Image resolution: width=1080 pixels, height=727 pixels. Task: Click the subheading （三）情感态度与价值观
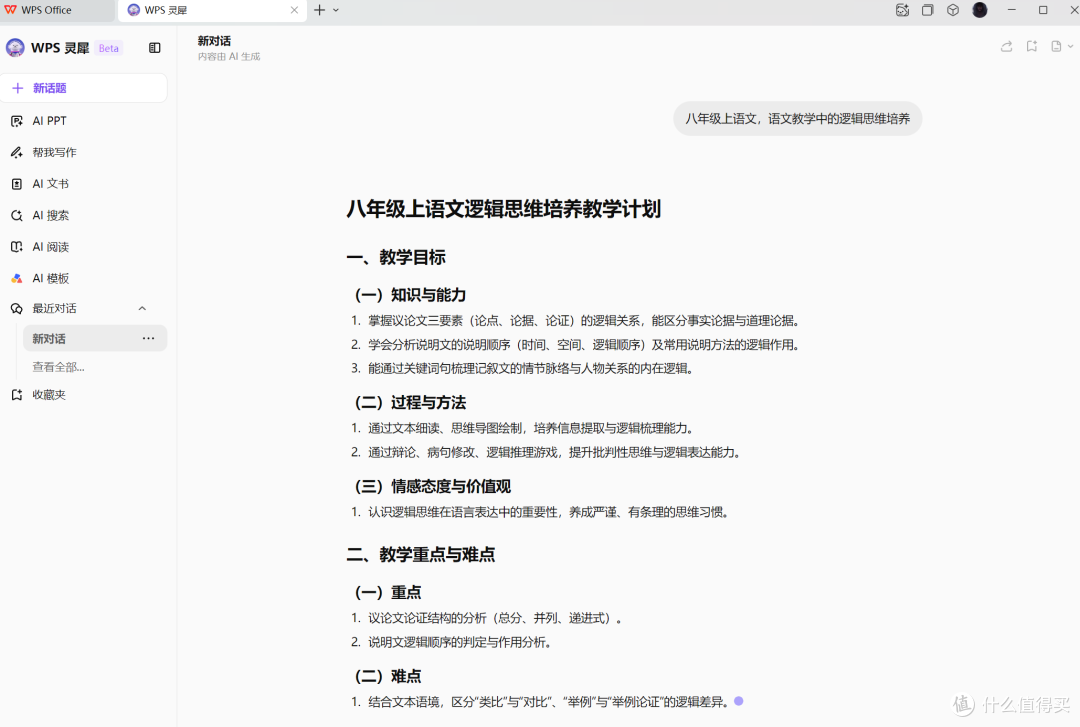coord(433,487)
